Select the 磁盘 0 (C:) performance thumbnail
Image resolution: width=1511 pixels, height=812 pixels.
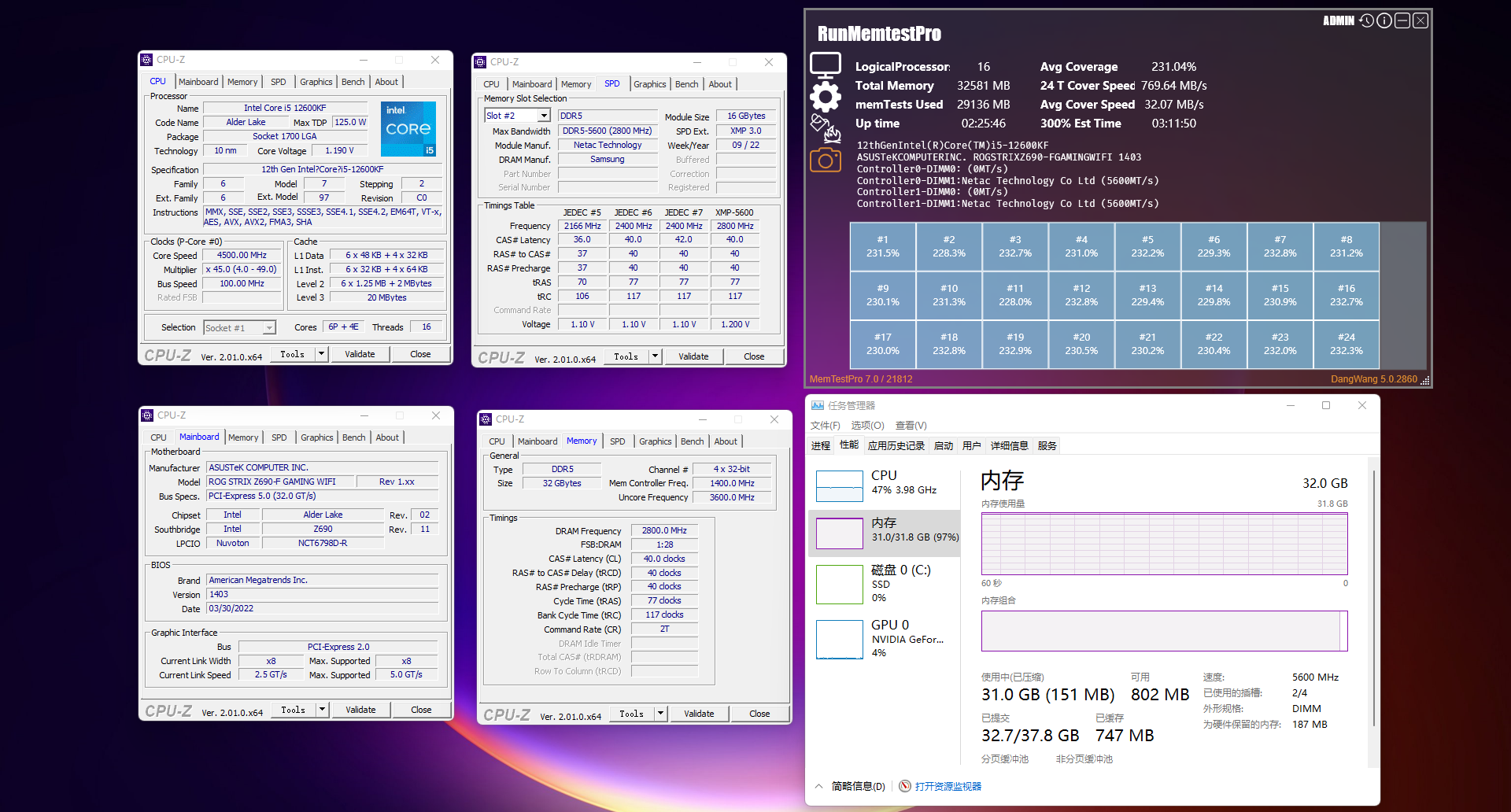tap(840, 585)
